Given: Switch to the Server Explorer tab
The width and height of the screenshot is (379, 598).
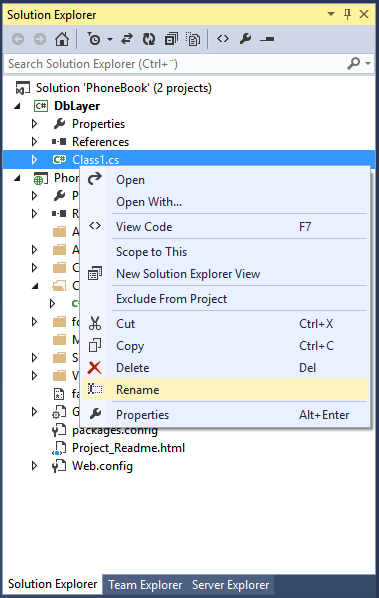Looking at the screenshot, I should (230, 585).
